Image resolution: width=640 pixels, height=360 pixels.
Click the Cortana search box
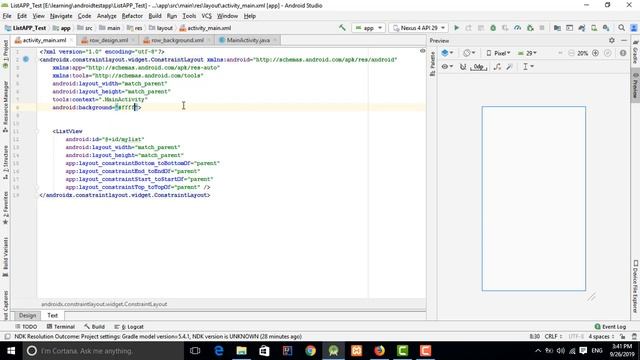point(103,351)
